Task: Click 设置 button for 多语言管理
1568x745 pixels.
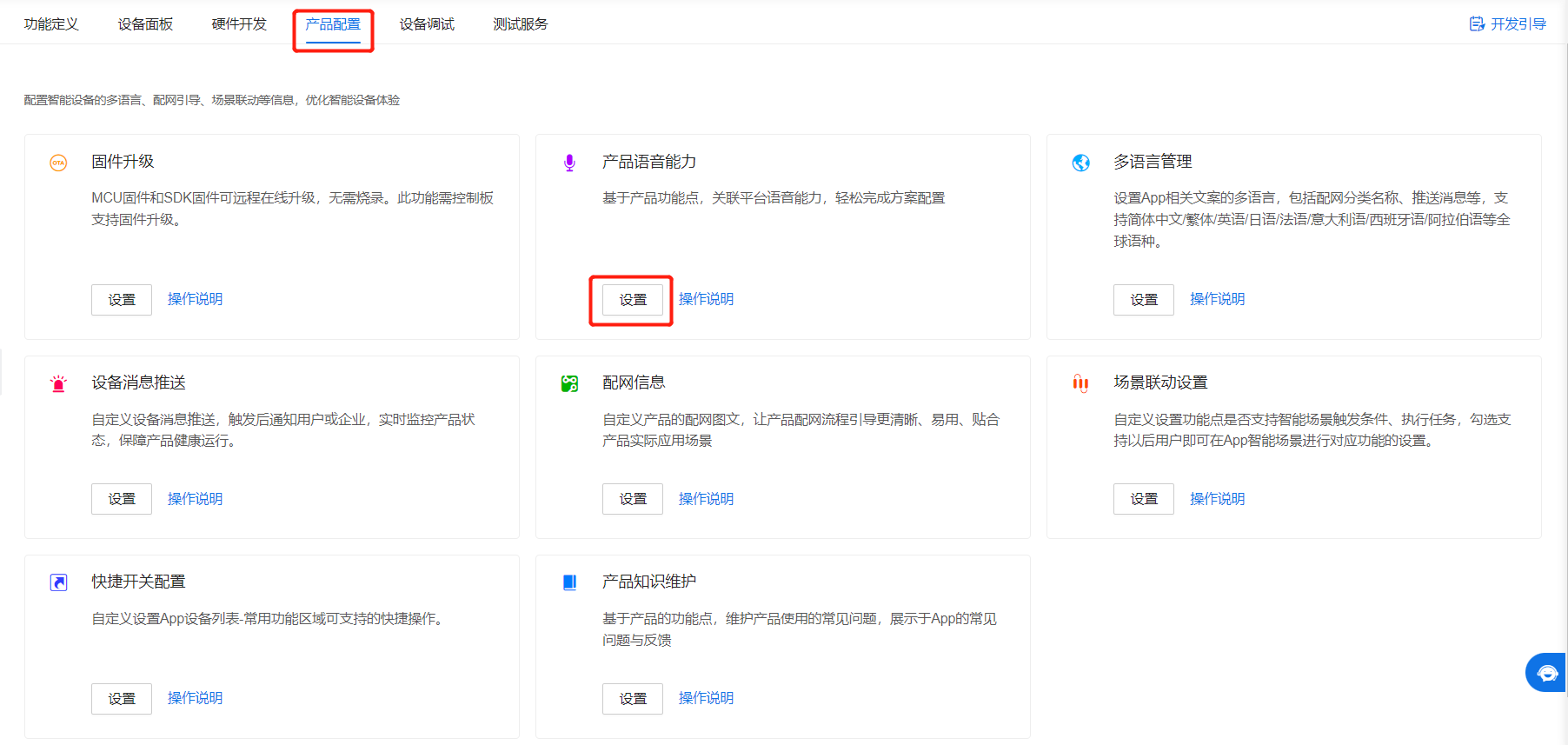Action: tap(1144, 300)
